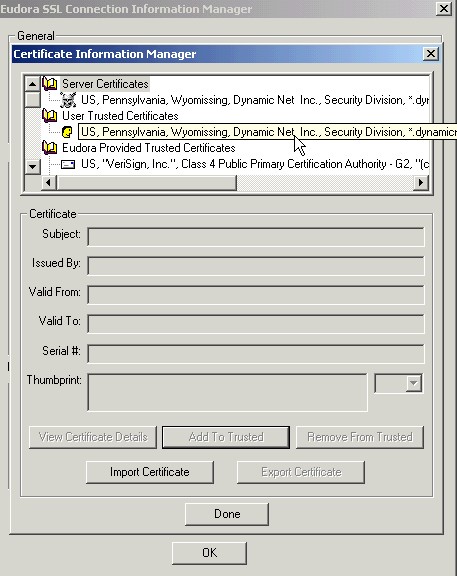Click the horizontal scroll left arrow
457x576 pixels.
pyautogui.click(x=48, y=183)
